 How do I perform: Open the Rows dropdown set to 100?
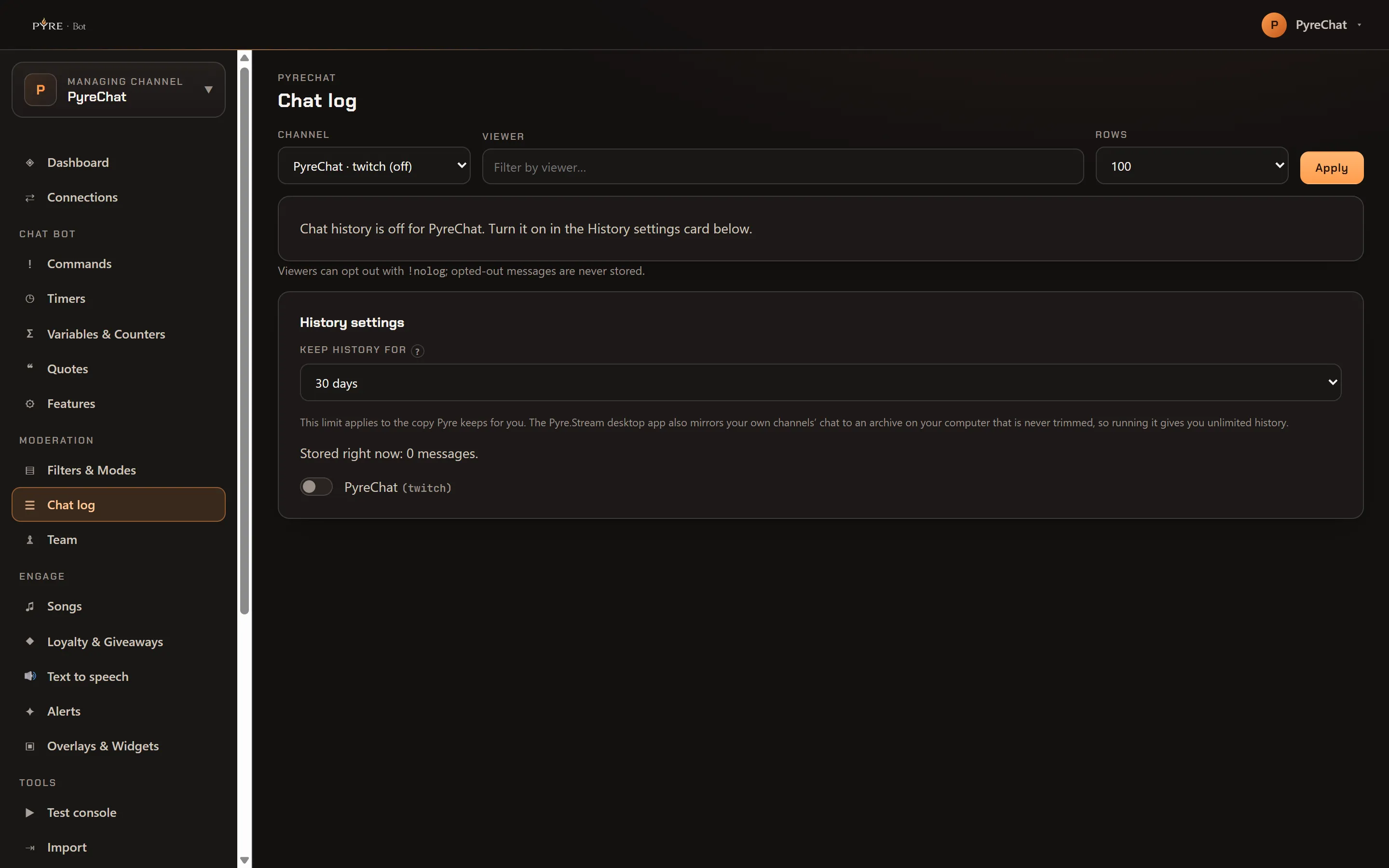pyautogui.click(x=1192, y=166)
